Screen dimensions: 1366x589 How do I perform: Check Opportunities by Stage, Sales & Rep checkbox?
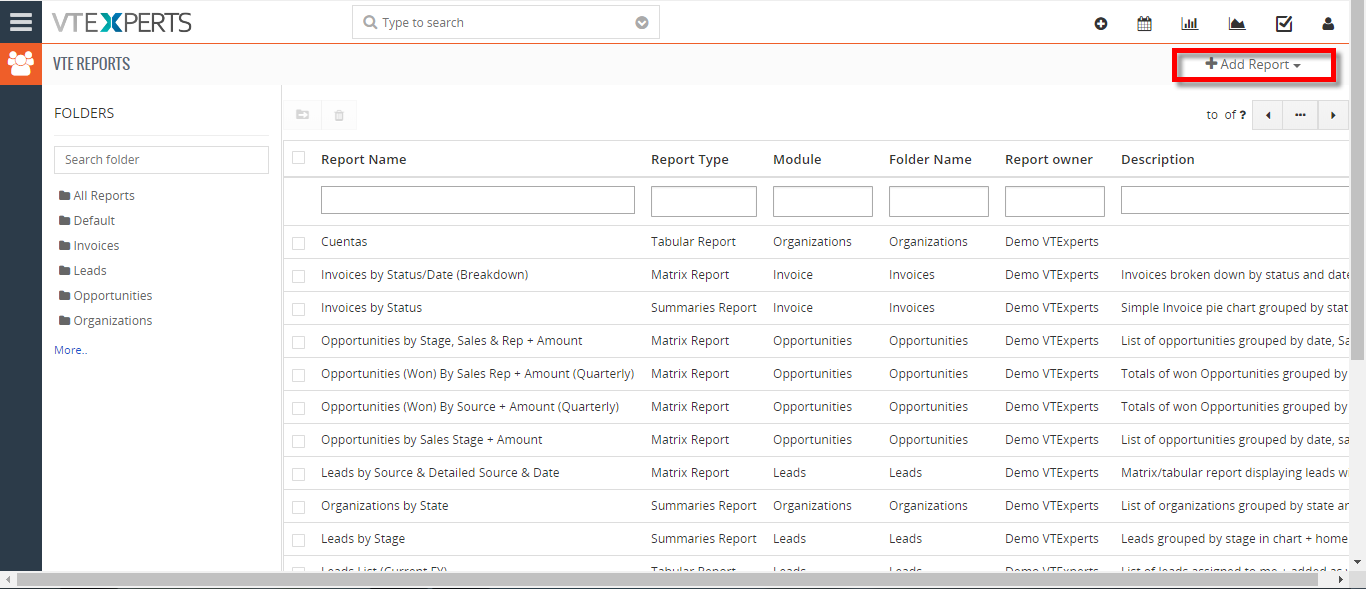(x=298, y=342)
